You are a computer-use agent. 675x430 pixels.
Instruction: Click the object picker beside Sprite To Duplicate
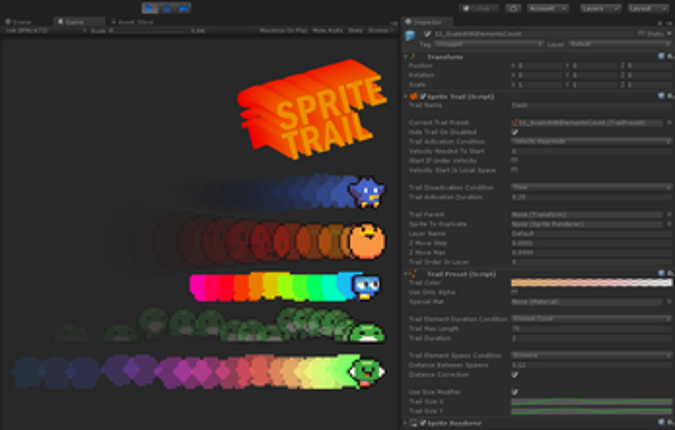667,224
